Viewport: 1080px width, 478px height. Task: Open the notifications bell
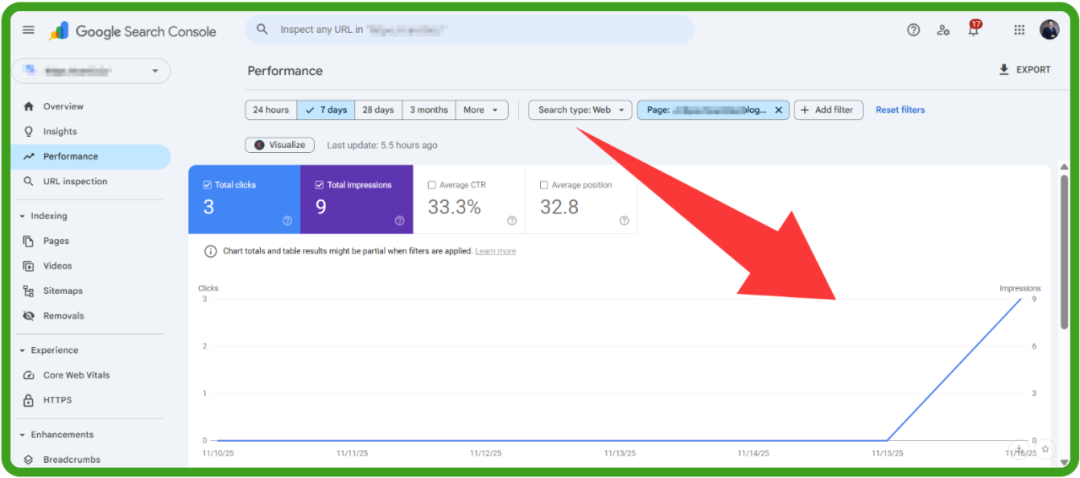pos(973,30)
